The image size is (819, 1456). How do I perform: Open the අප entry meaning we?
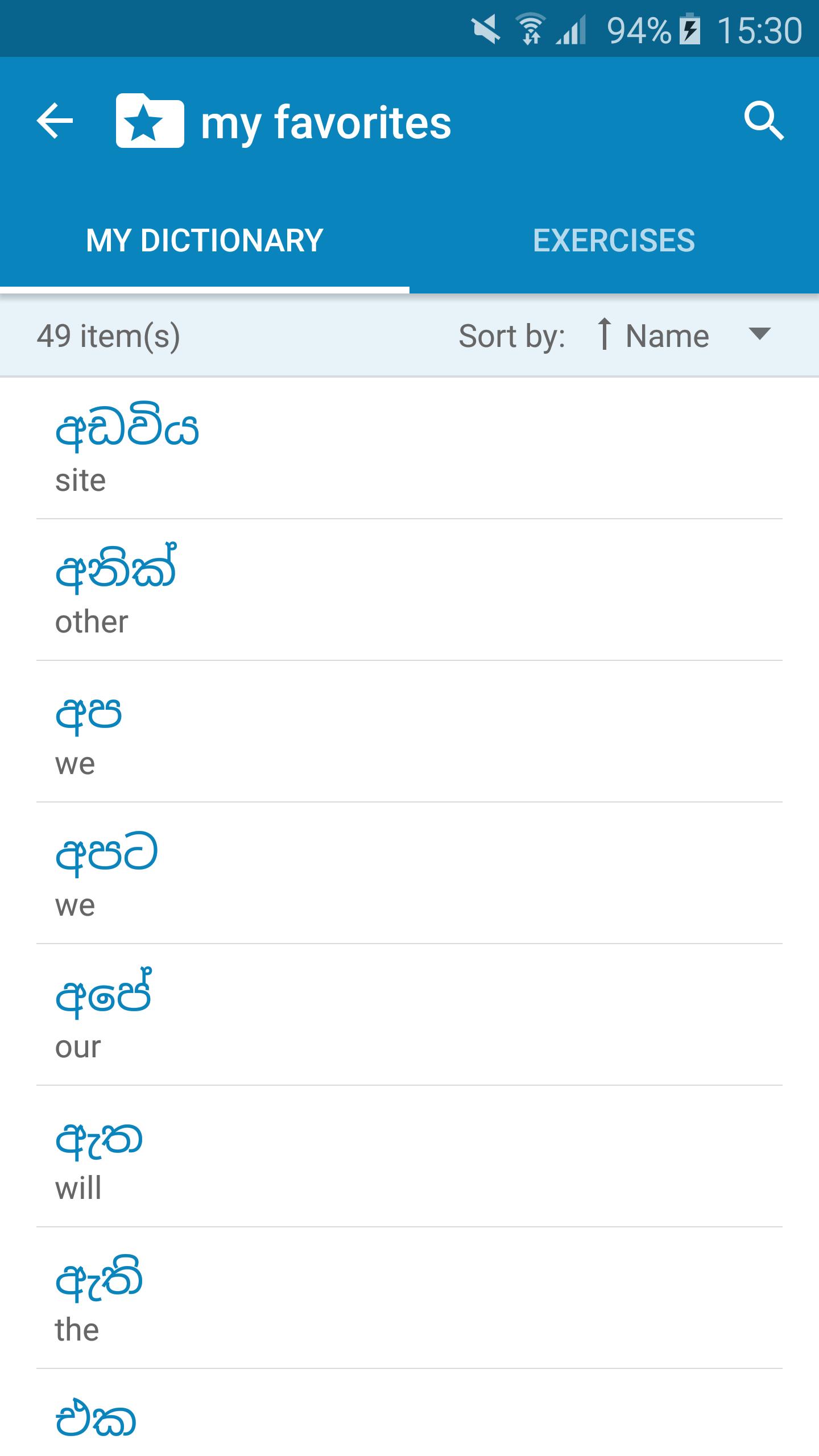point(409,731)
